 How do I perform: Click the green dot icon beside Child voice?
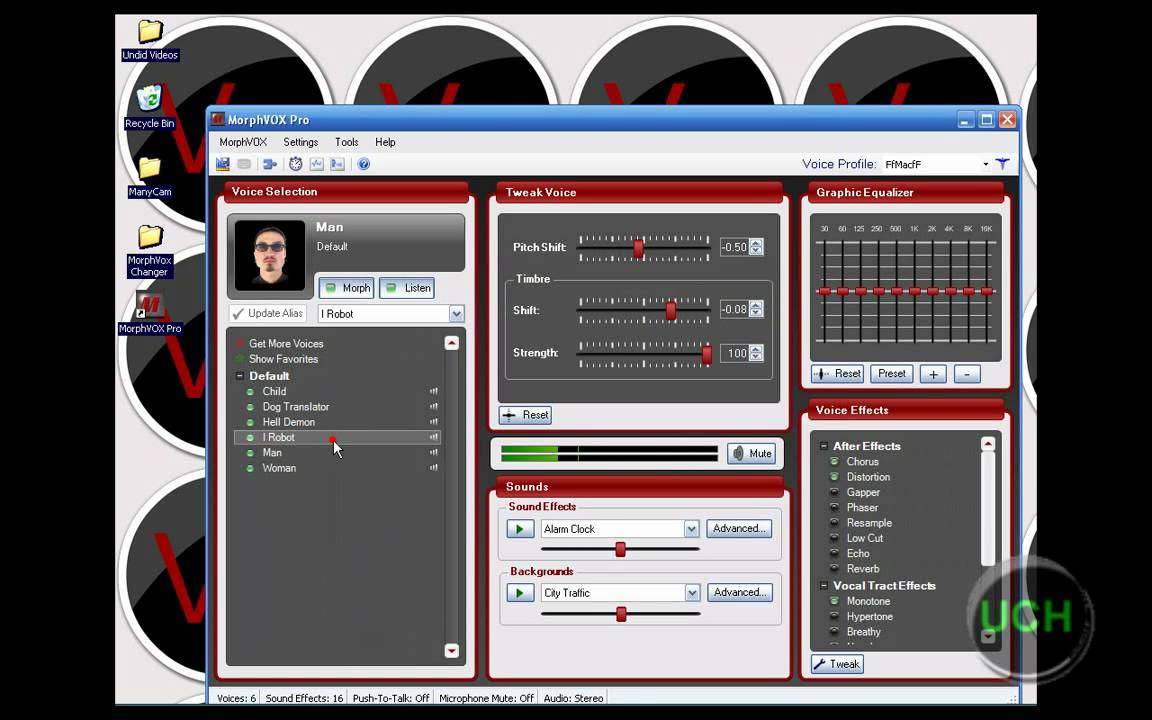[x=250, y=392]
